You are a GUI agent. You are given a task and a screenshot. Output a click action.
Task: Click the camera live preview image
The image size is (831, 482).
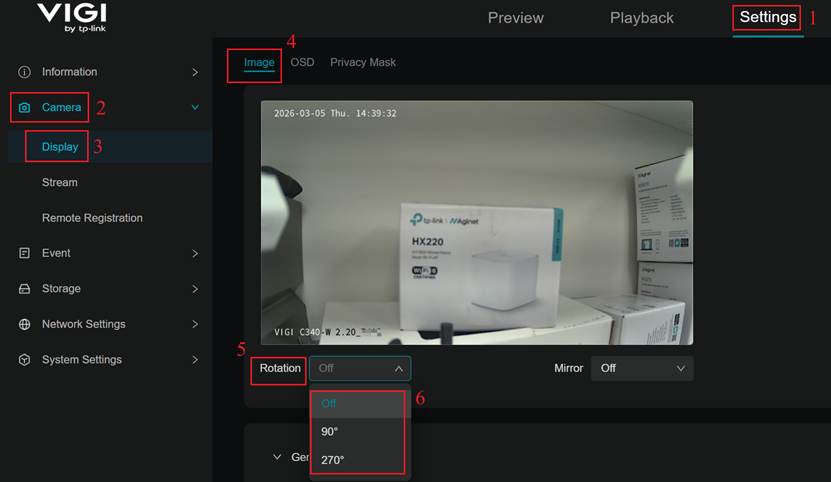(477, 223)
